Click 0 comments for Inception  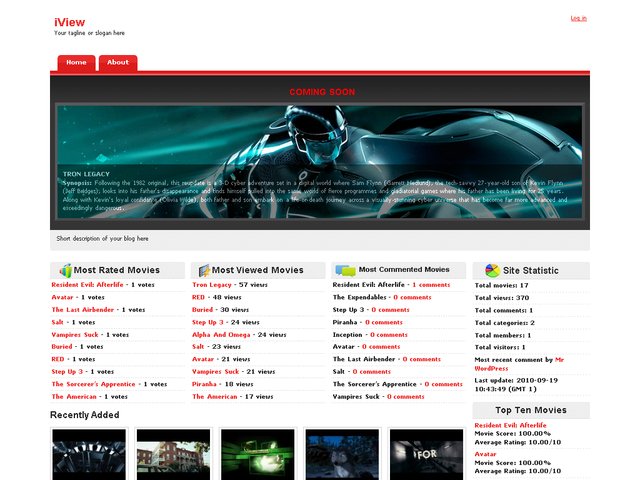(389, 335)
